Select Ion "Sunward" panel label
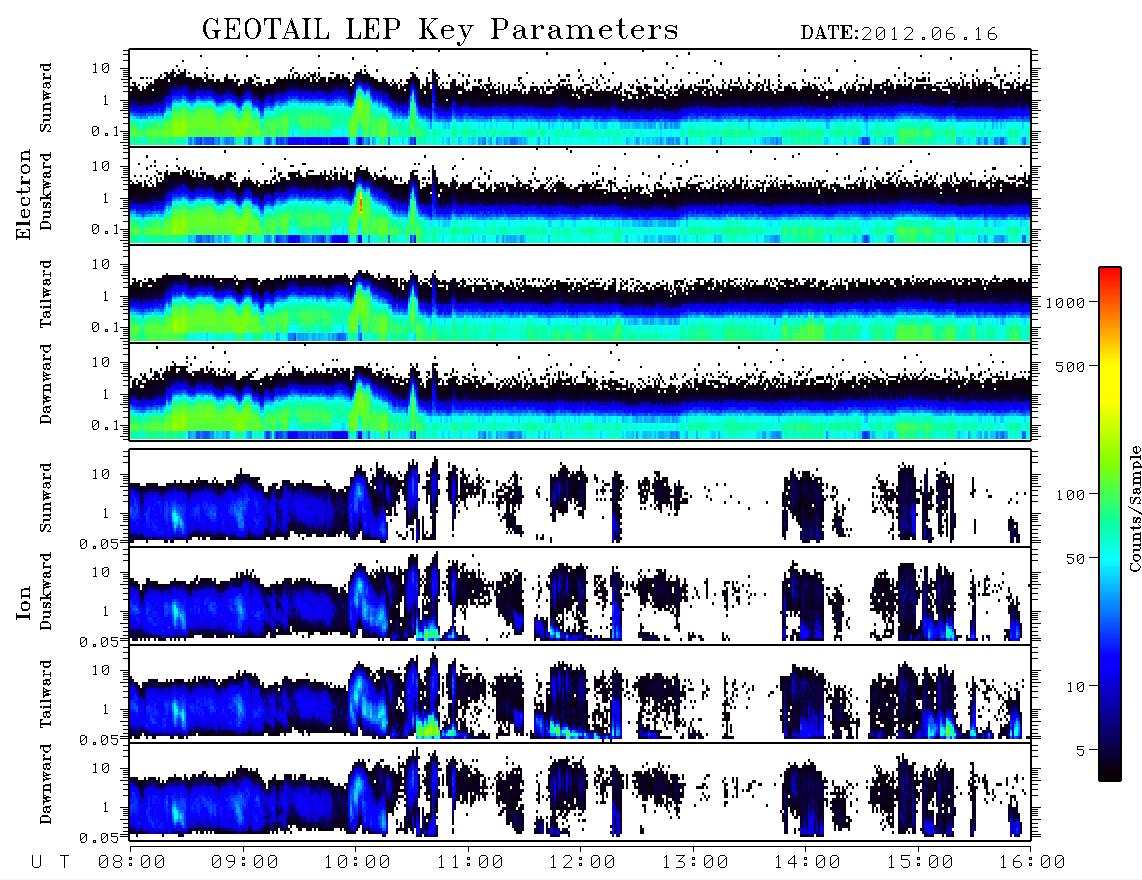 (x=46, y=498)
